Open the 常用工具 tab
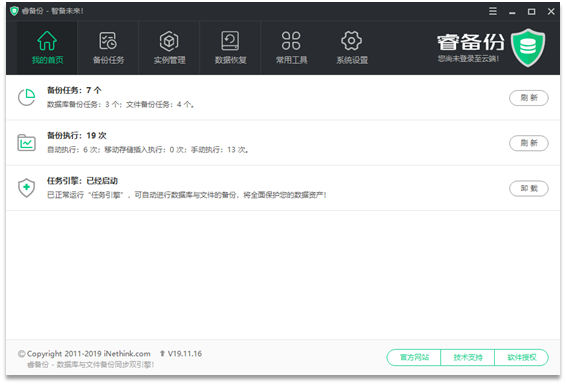The width and height of the screenshot is (566, 385). point(291,48)
